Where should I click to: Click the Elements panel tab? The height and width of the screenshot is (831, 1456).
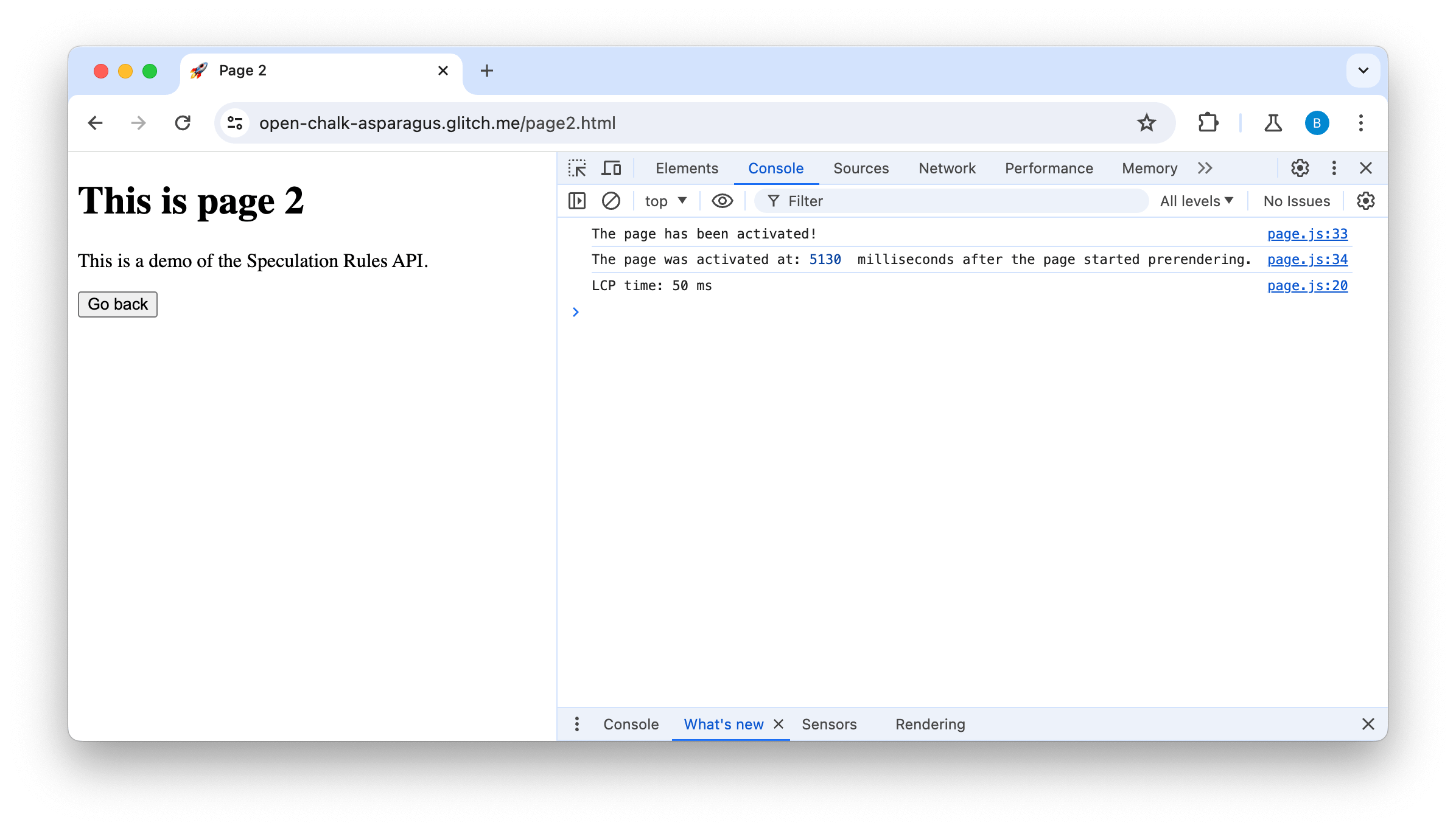(686, 168)
